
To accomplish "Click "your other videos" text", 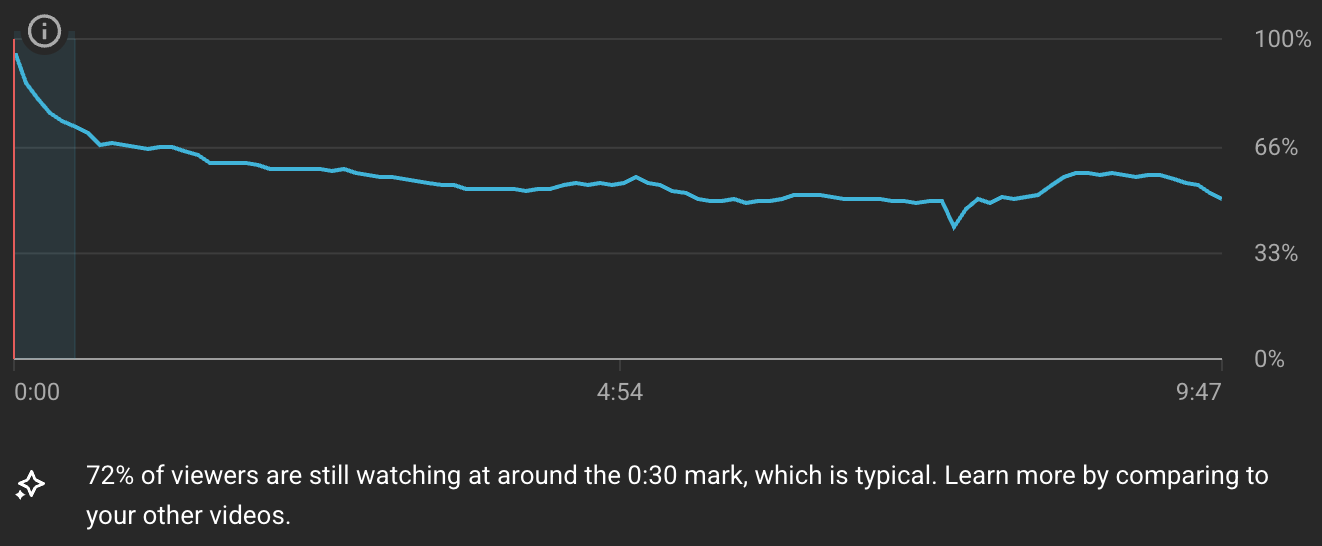I will tap(187, 518).
